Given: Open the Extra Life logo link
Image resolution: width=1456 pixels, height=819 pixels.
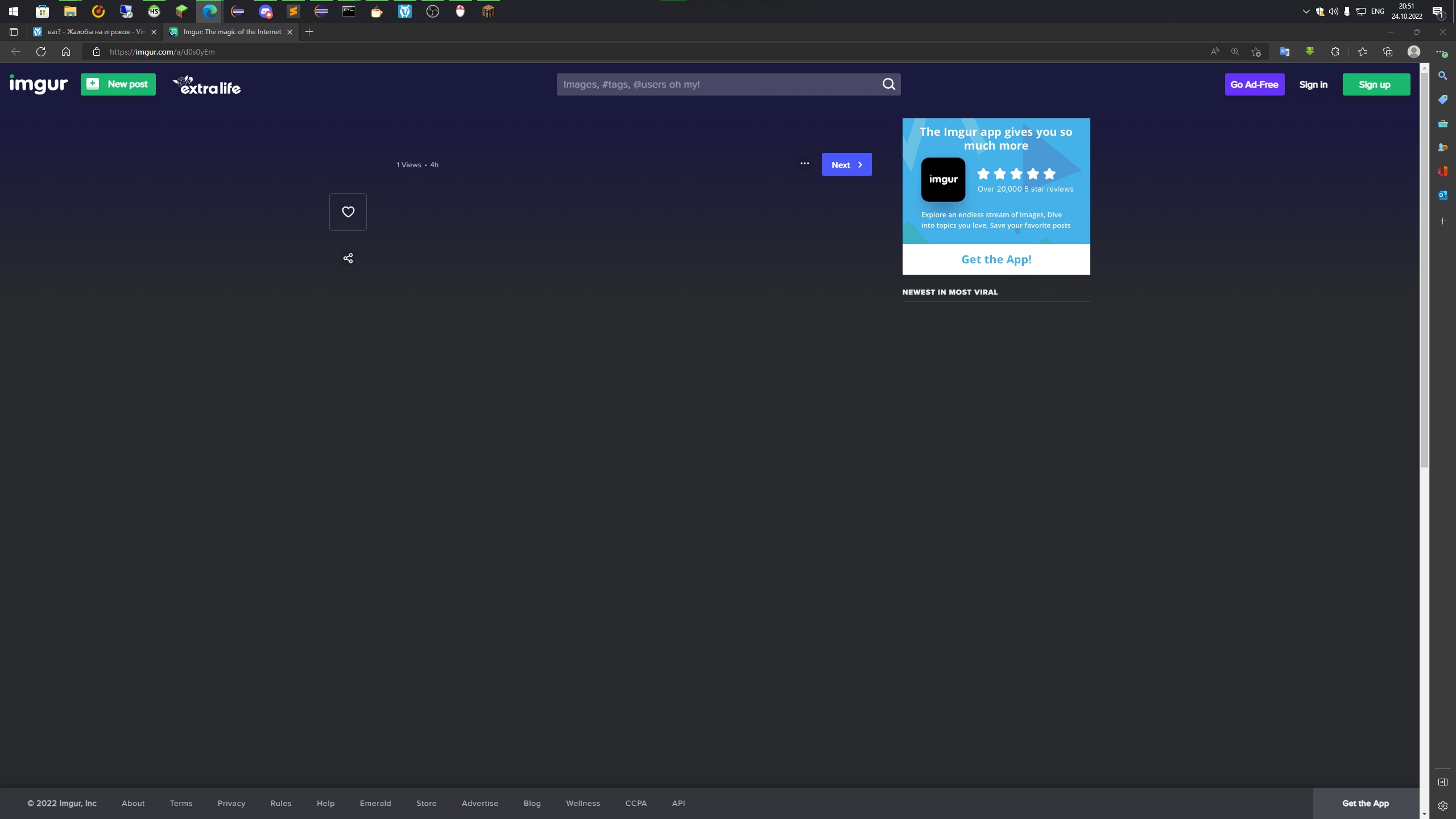Looking at the screenshot, I should (x=207, y=85).
